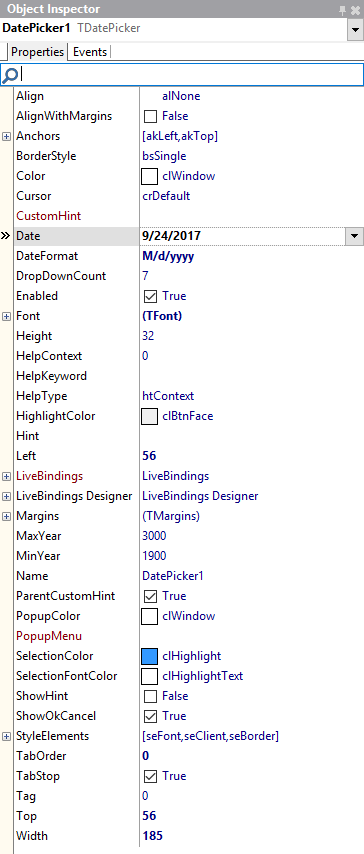The width and height of the screenshot is (364, 854).
Task: Expand the Margins property node
Action: pos(7,516)
